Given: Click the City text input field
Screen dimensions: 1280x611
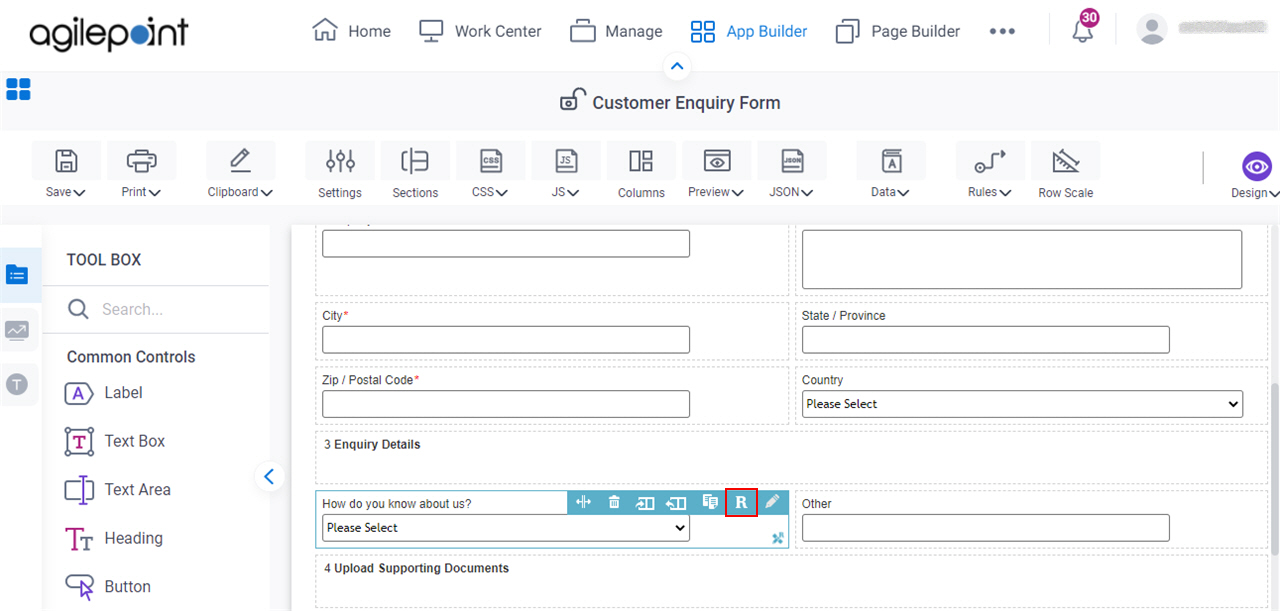Looking at the screenshot, I should pos(506,340).
